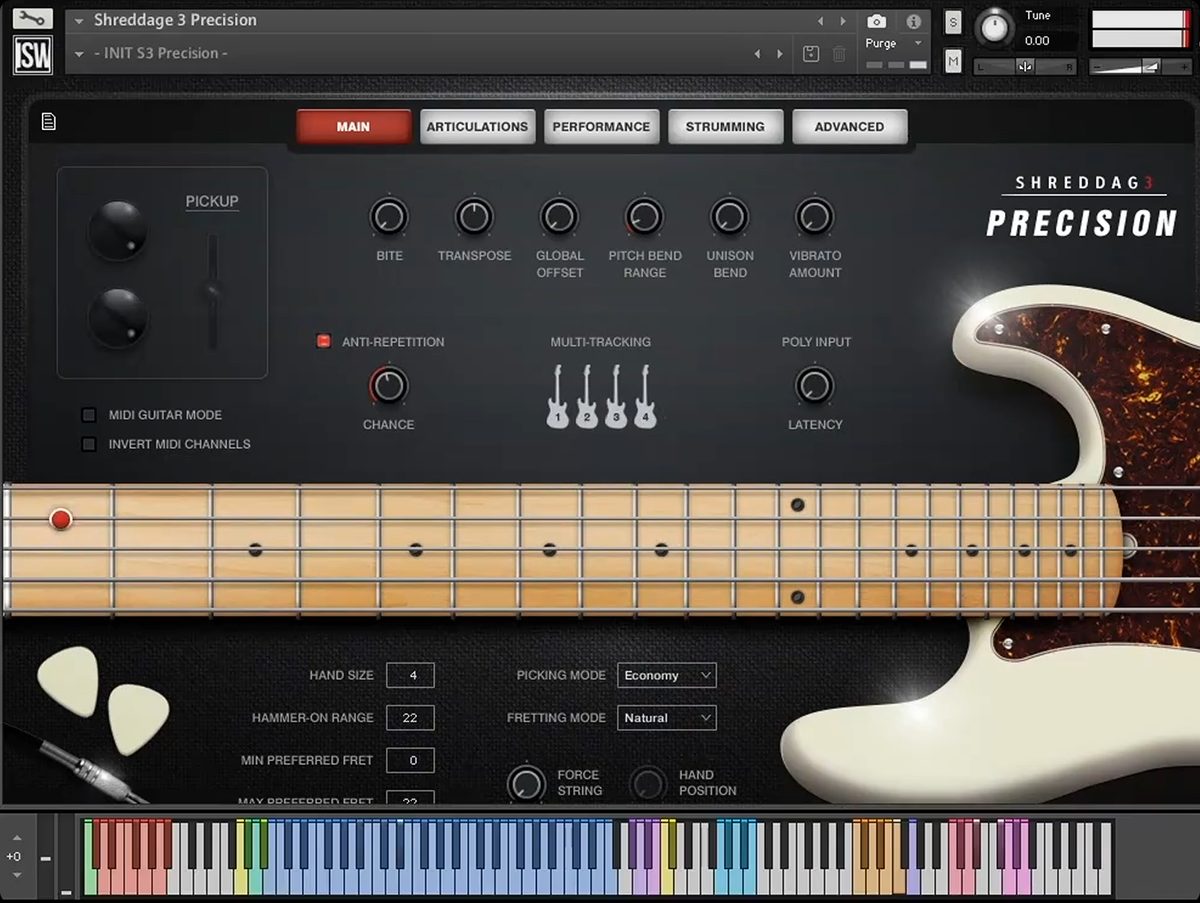Viewport: 1200px width, 903px height.
Task: Switch to the ARTICULATIONS tab
Action: pyautogui.click(x=477, y=127)
